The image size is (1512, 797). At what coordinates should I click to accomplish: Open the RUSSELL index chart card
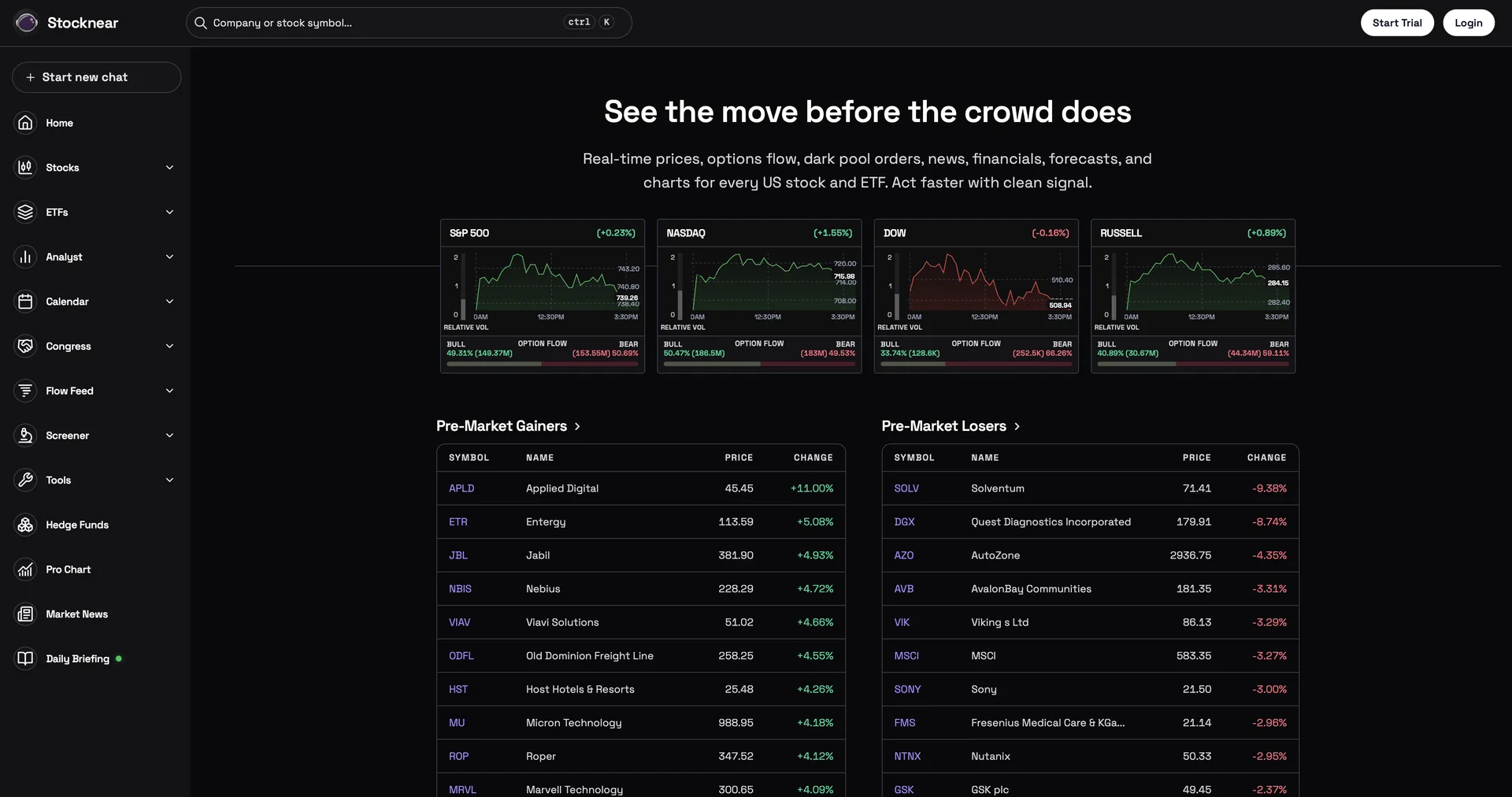point(1193,296)
